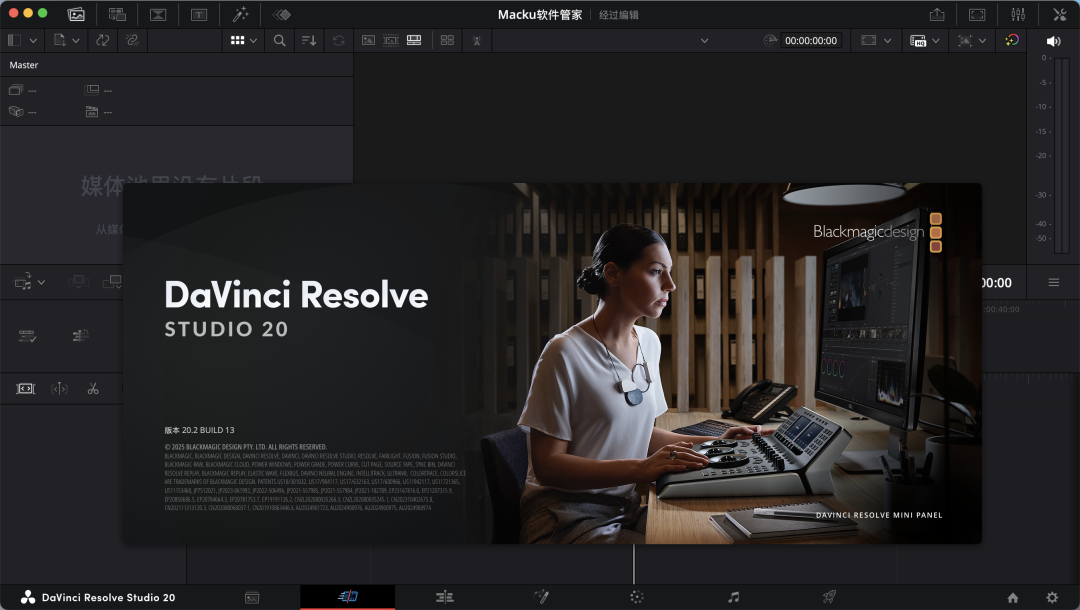
Task: Toggle the HQ proxy playback icon
Action: (918, 41)
